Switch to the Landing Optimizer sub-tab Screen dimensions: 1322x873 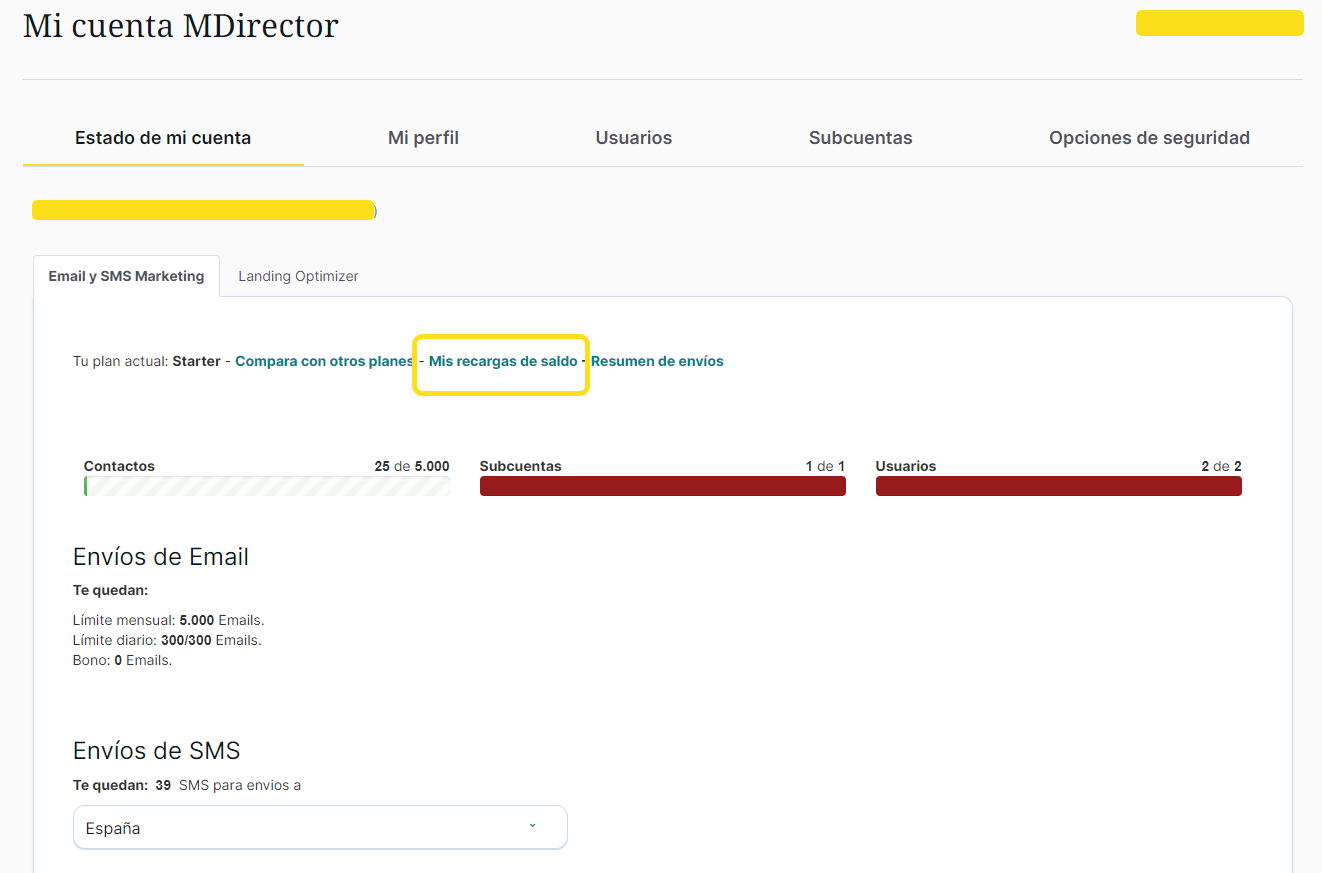pyautogui.click(x=298, y=276)
